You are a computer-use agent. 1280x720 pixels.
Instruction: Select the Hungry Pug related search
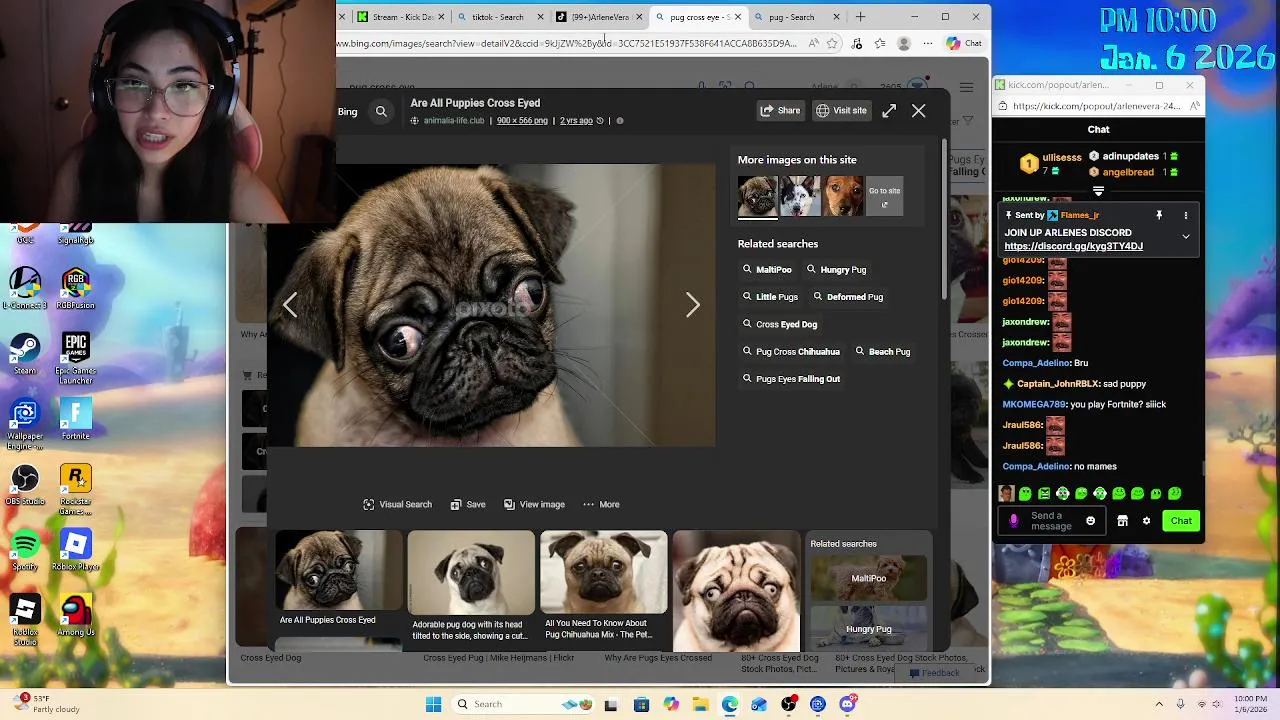pyautogui.click(x=836, y=270)
